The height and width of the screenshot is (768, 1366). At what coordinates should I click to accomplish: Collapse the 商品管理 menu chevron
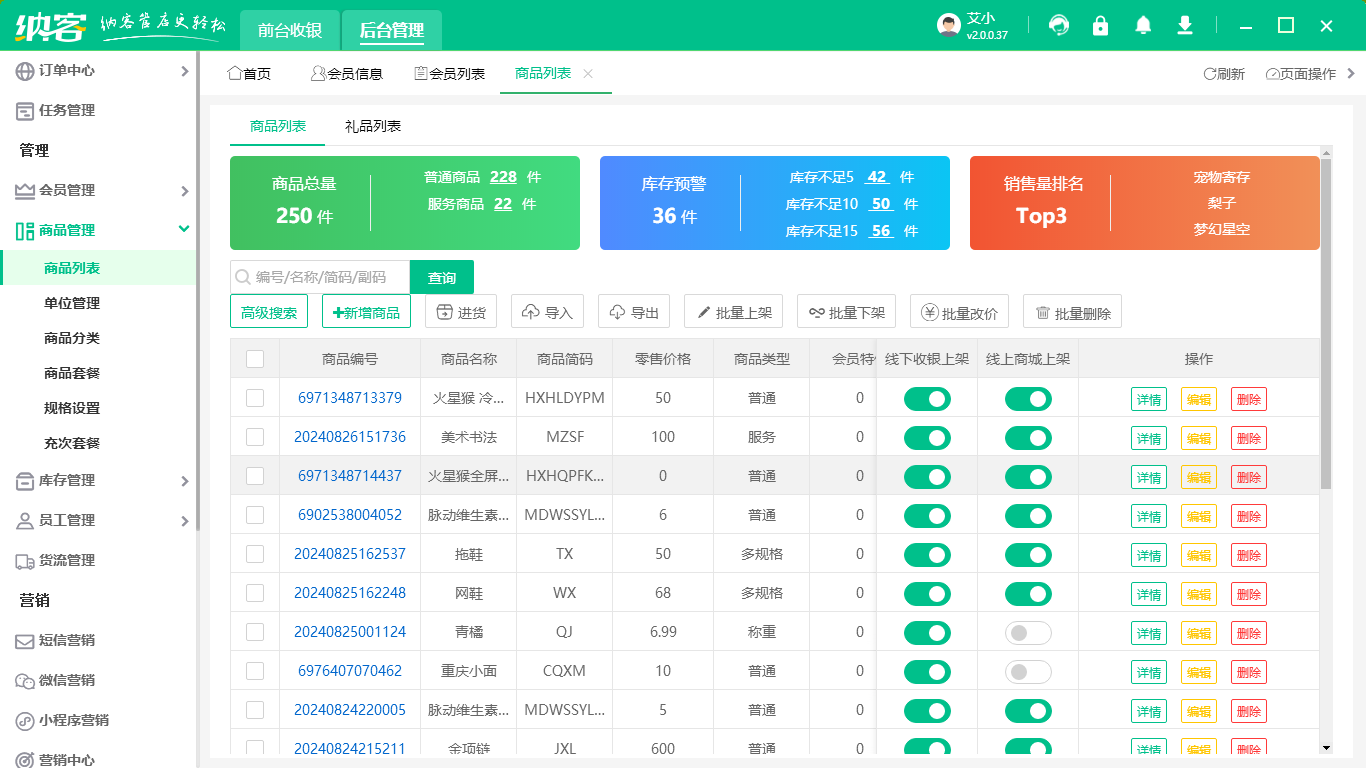pos(184,230)
